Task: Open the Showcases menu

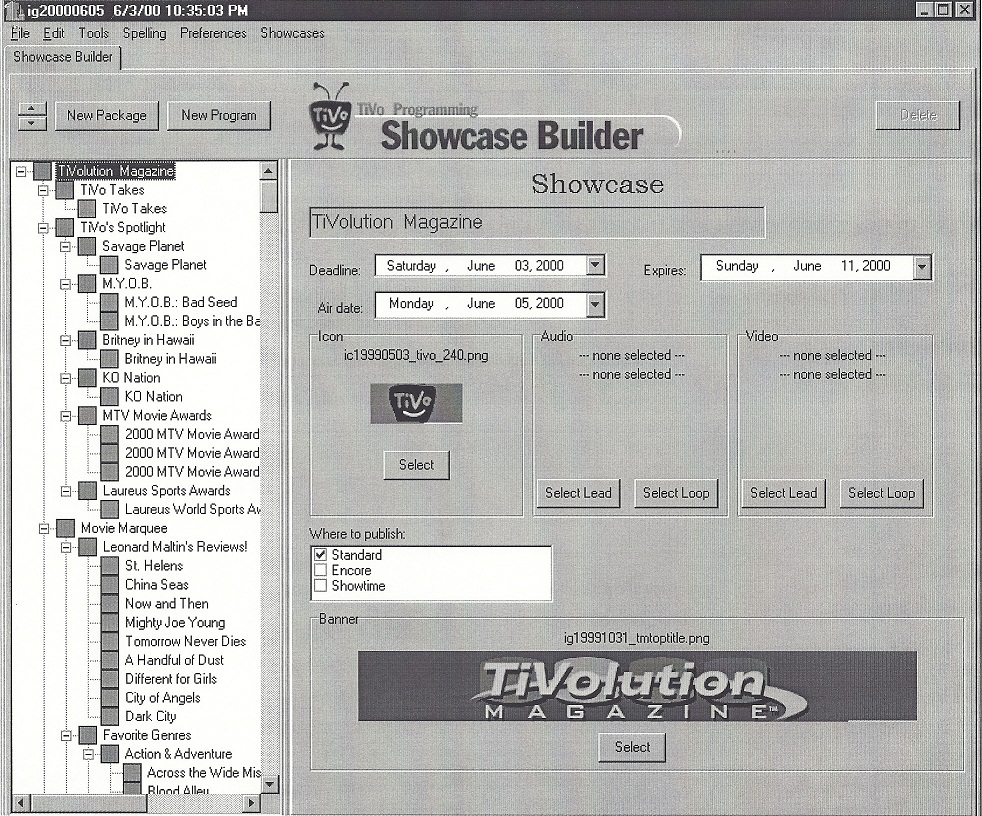Action: click(x=292, y=33)
